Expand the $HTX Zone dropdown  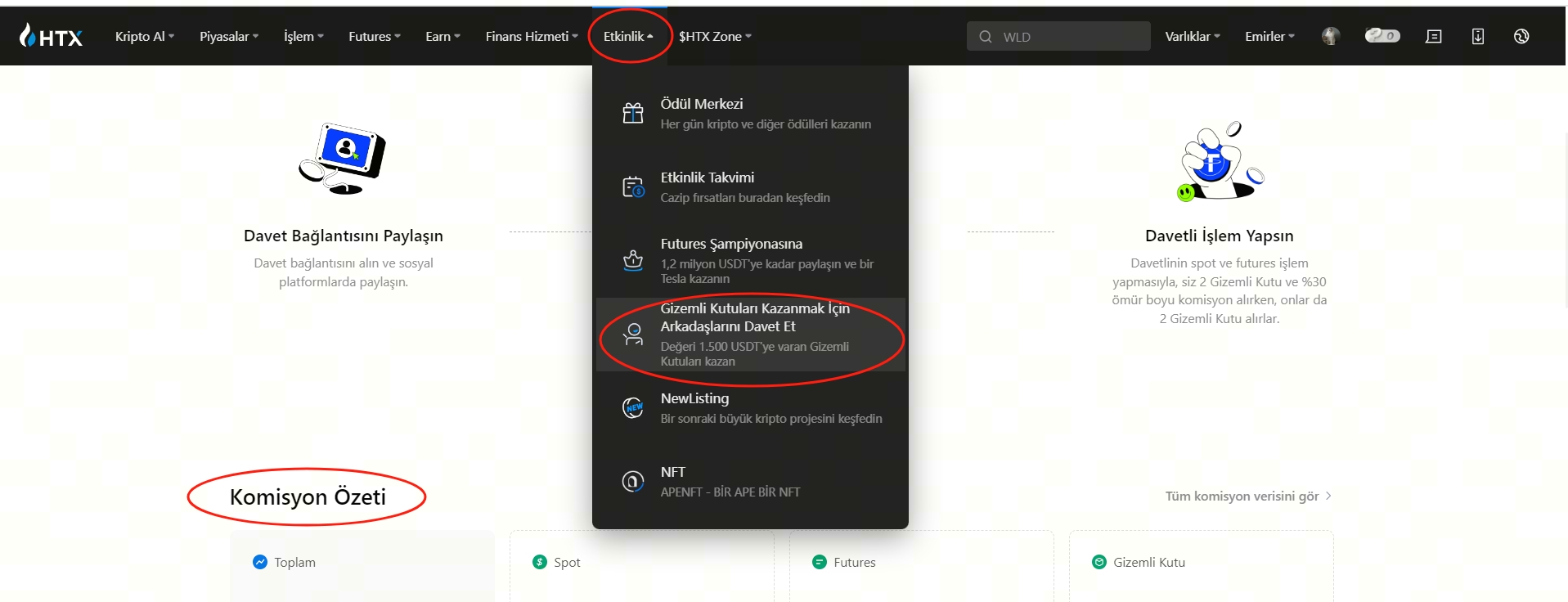coord(715,36)
